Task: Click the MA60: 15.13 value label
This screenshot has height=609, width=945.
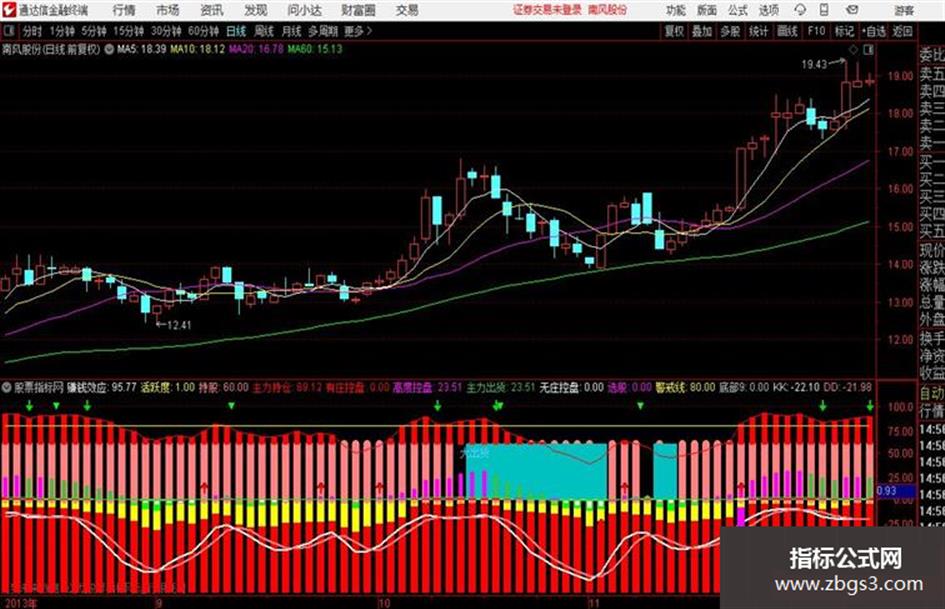Action: point(315,49)
